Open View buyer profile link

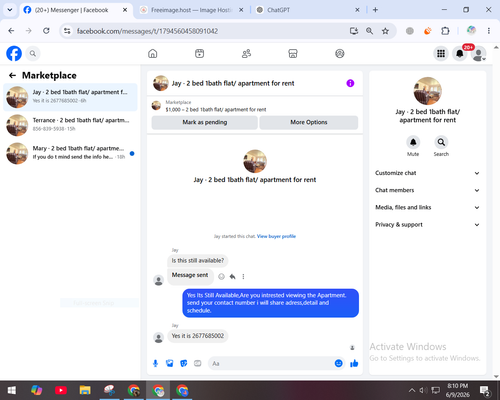pyautogui.click(x=276, y=236)
